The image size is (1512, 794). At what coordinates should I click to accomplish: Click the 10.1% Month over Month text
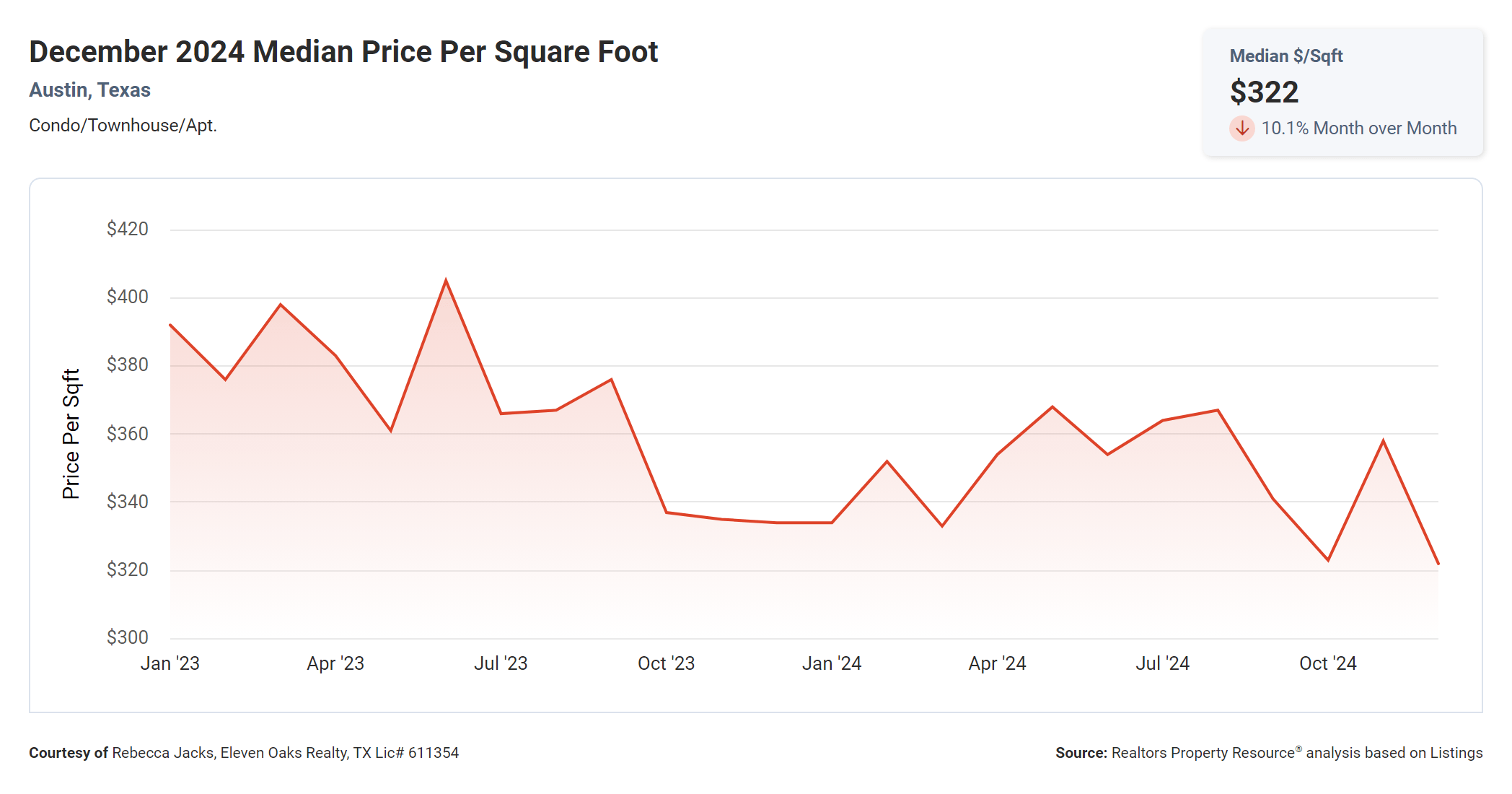[1358, 128]
